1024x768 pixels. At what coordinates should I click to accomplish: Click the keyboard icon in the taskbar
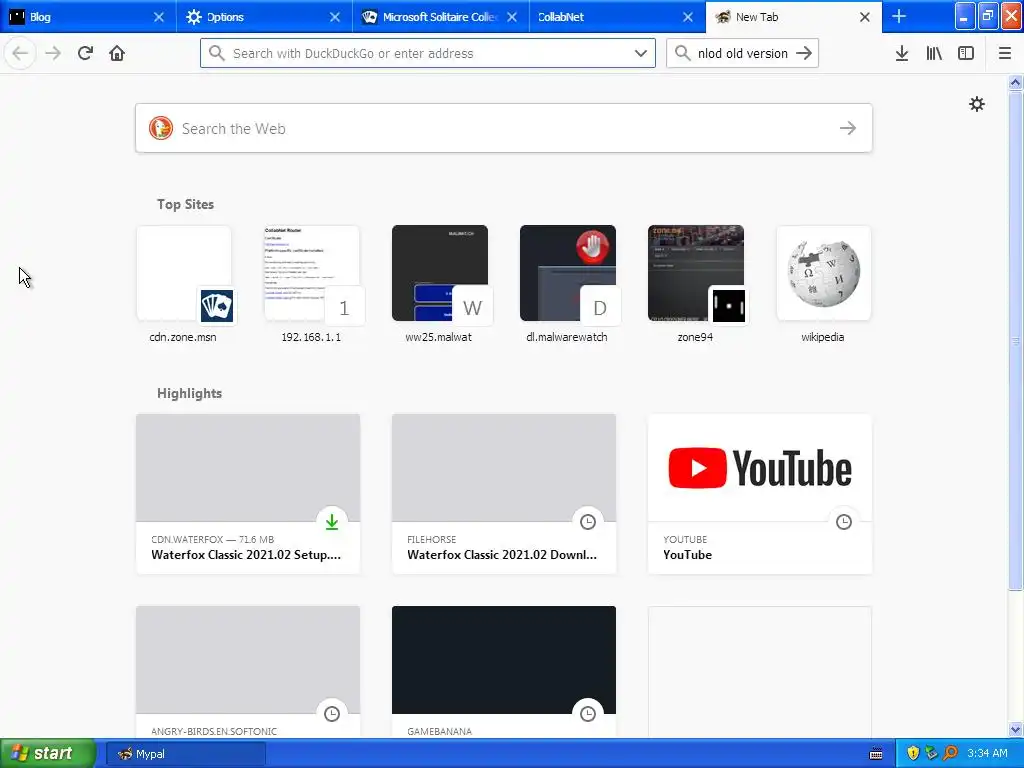876,754
